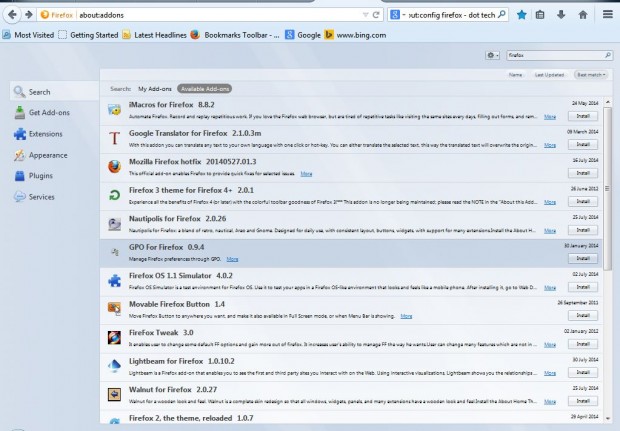Show My Add-ons search results
The image size is (620, 431).
[155, 89]
